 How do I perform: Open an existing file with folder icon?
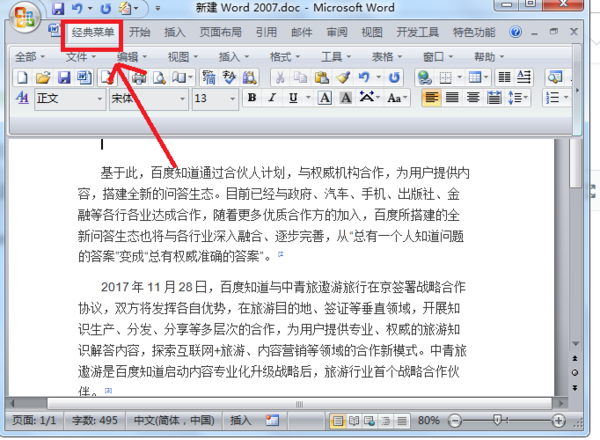[x=43, y=77]
